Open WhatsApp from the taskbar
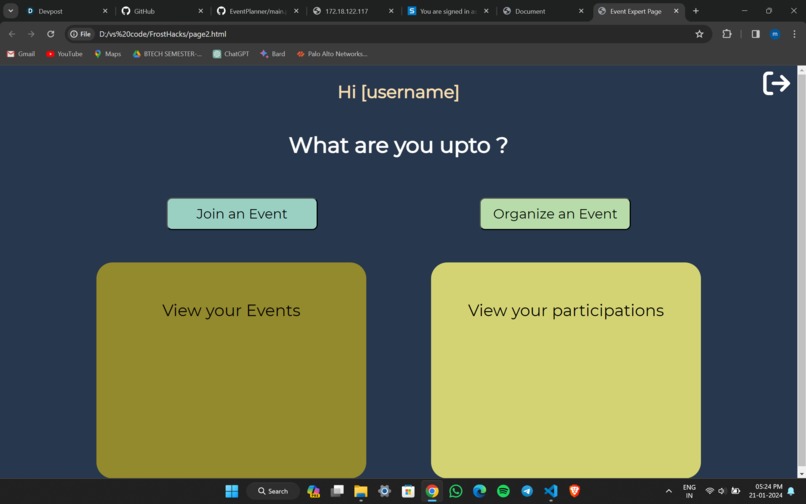806x504 pixels. pyautogui.click(x=455, y=491)
